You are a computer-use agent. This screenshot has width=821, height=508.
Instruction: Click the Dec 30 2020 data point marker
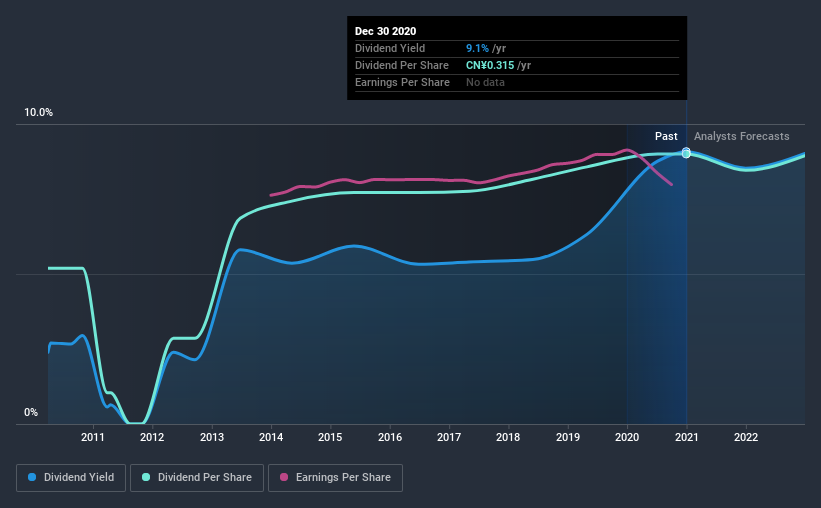686,153
